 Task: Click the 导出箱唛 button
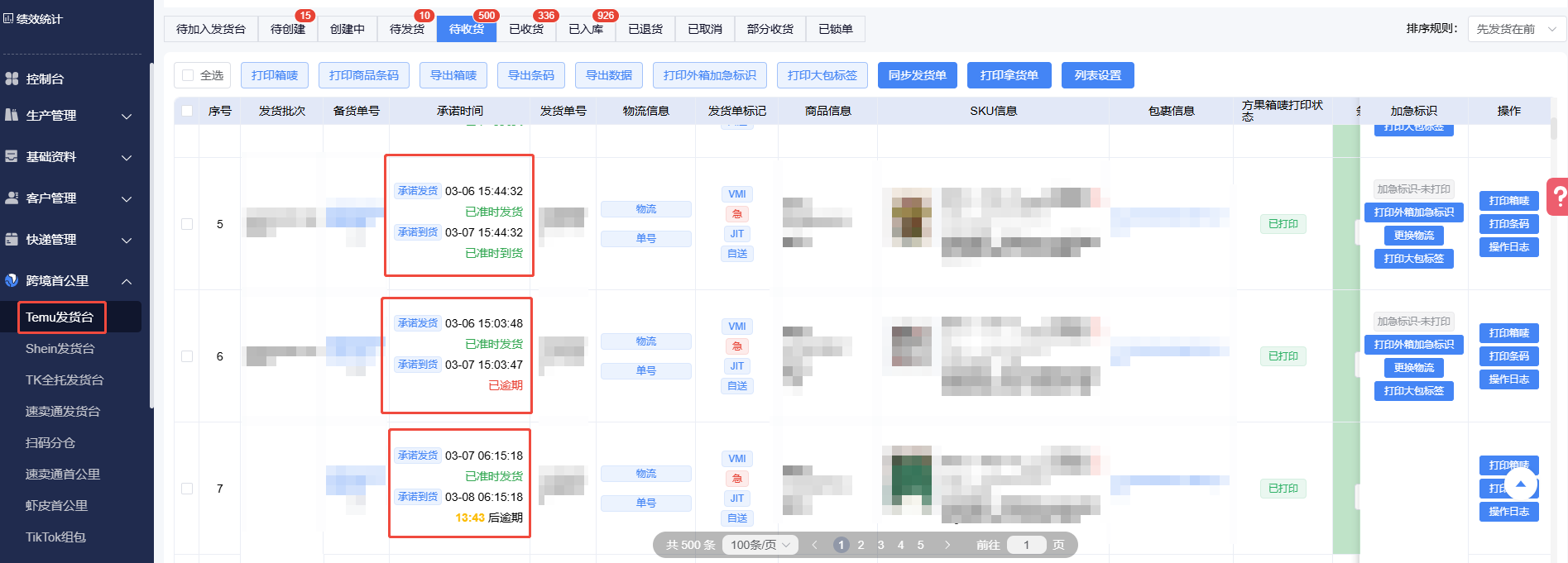453,75
